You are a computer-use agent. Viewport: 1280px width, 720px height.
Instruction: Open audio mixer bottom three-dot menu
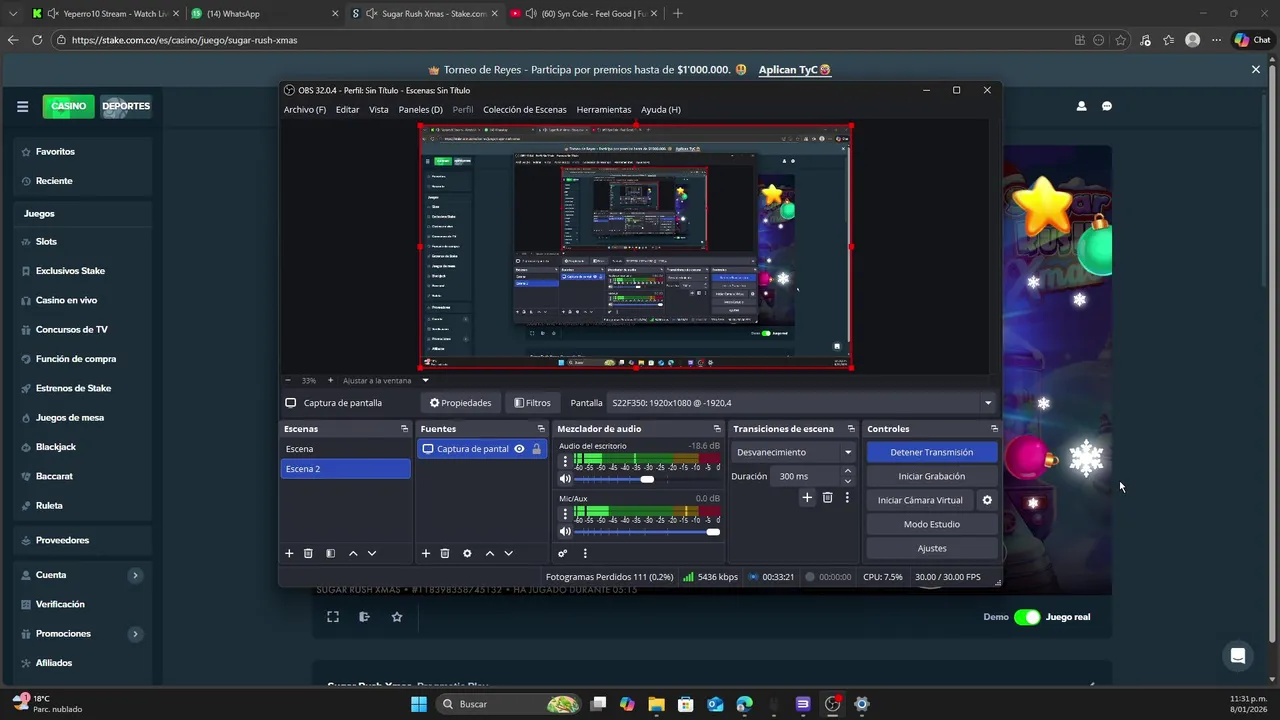(x=585, y=553)
